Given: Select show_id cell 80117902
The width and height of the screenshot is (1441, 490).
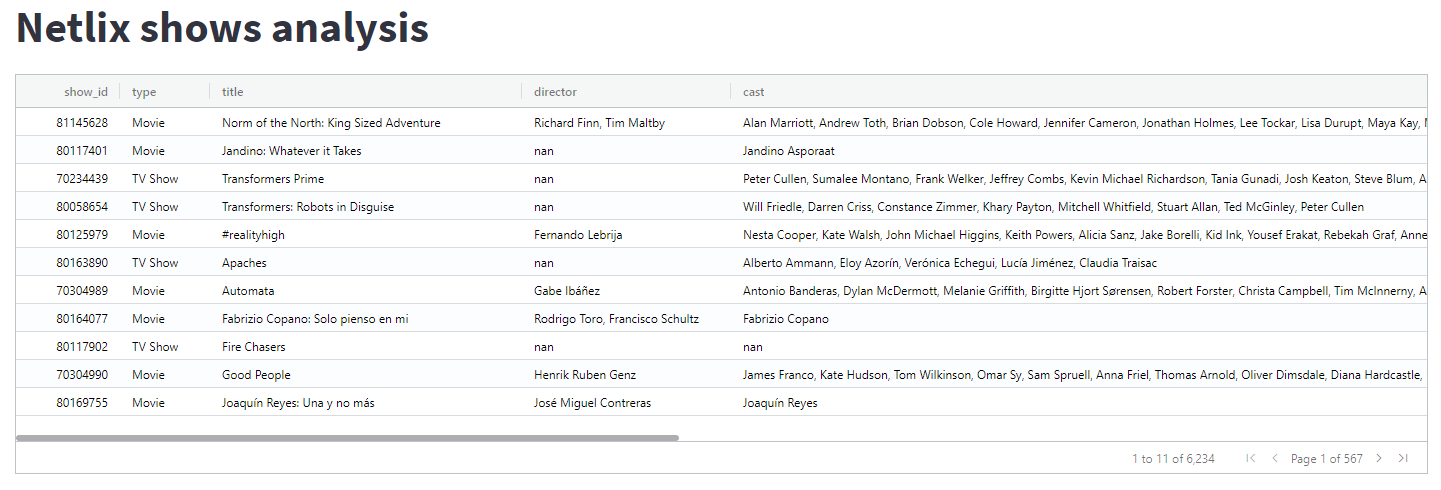Looking at the screenshot, I should point(82,347).
